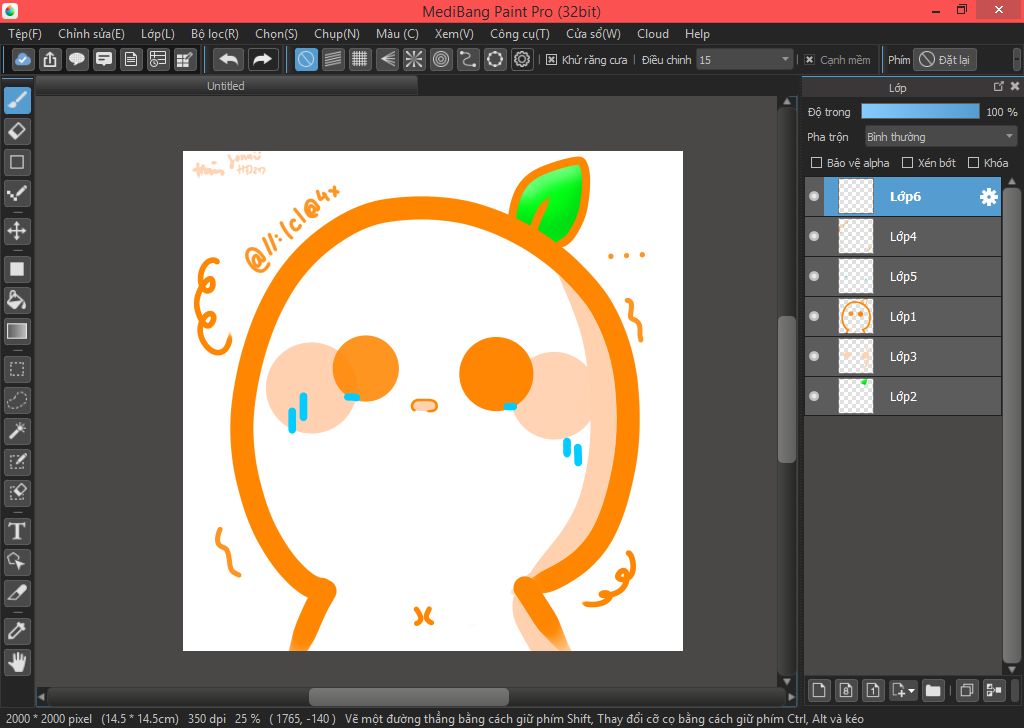Image resolution: width=1024 pixels, height=728 pixels.
Task: Toggle the Khử răng cưa checkbox
Action: 551,60
